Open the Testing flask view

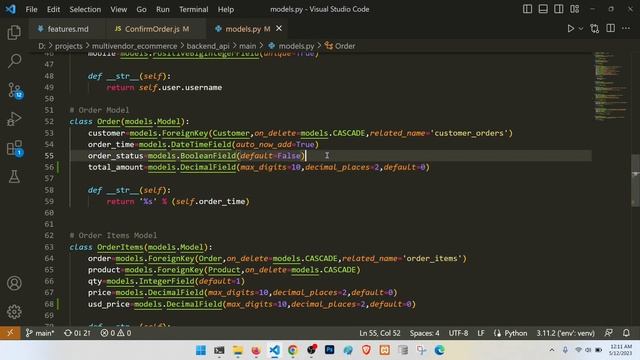(x=14, y=177)
